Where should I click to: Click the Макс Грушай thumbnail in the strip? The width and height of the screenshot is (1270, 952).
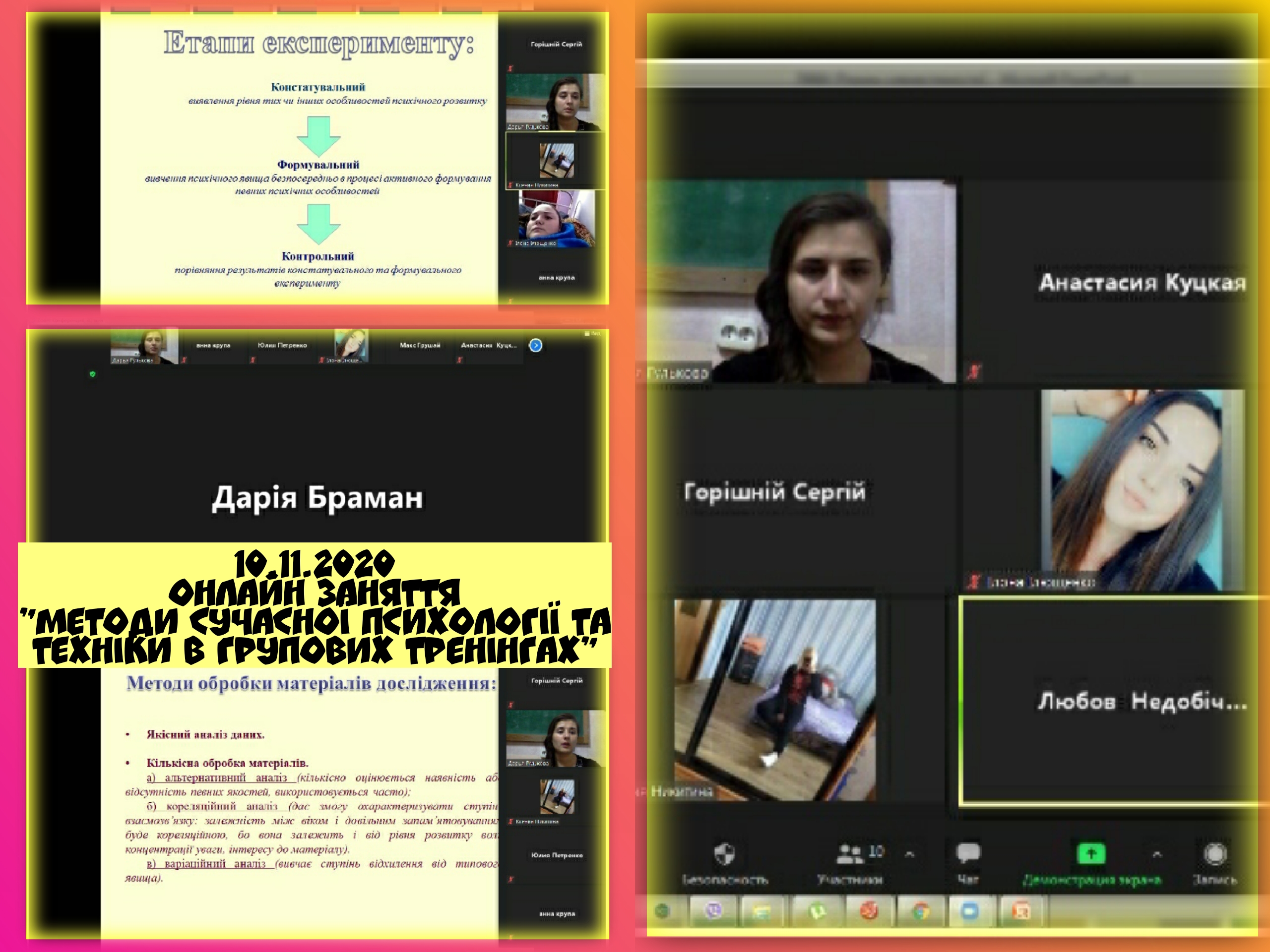[420, 346]
